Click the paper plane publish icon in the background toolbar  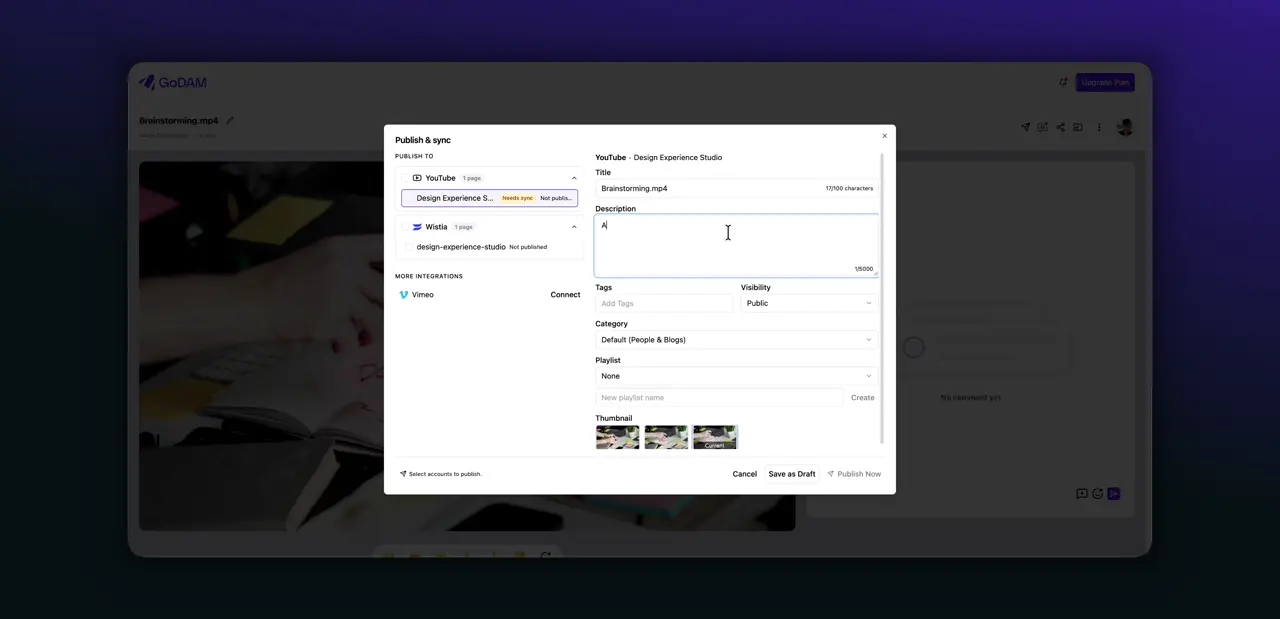coord(1025,127)
